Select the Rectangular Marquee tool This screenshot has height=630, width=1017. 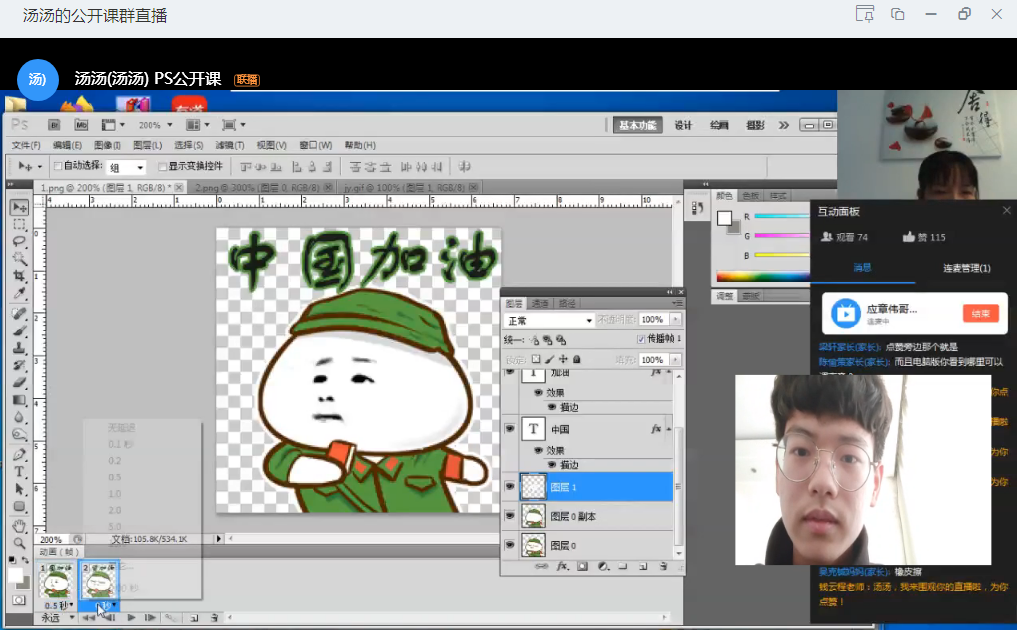[19, 224]
